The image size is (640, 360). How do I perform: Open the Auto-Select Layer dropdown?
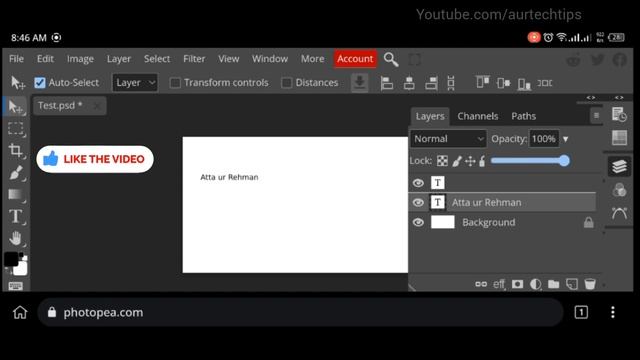coord(135,83)
